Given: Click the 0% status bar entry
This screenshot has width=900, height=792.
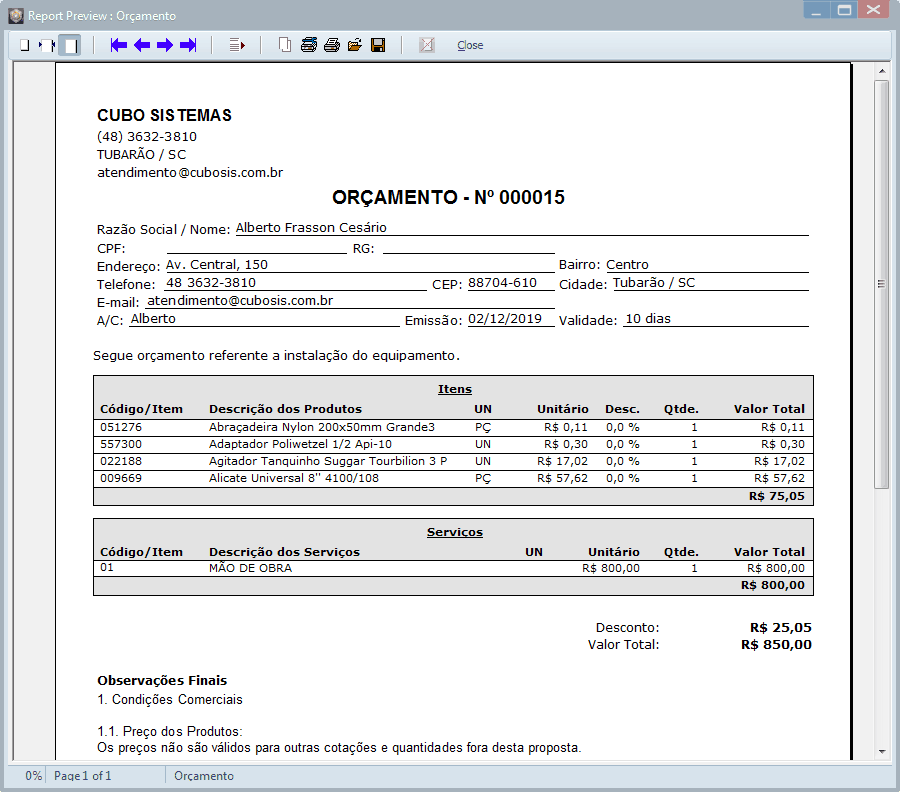Looking at the screenshot, I should [33, 776].
